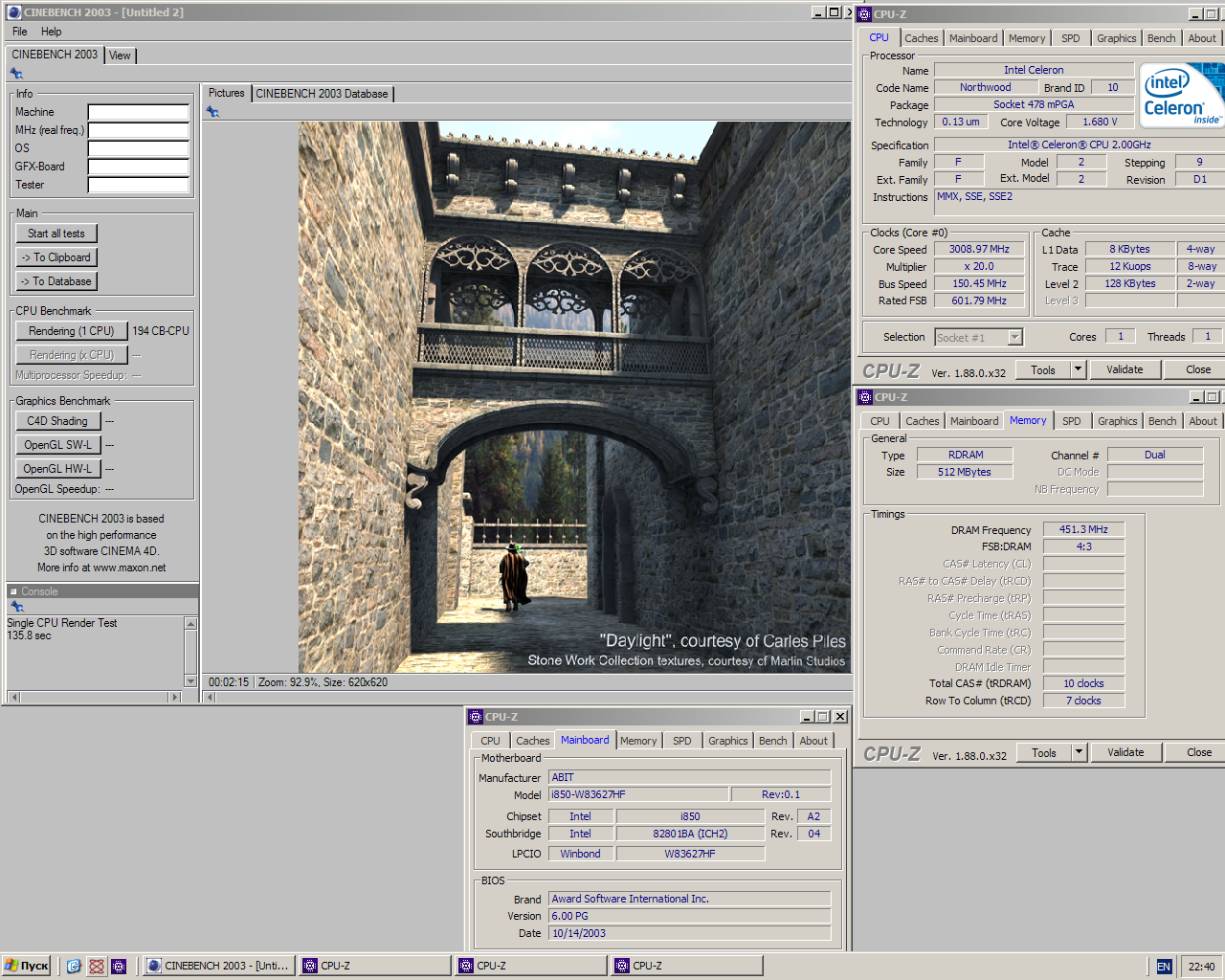The height and width of the screenshot is (980, 1225).
Task: Click the red quick launch icon
Action: [x=97, y=967]
